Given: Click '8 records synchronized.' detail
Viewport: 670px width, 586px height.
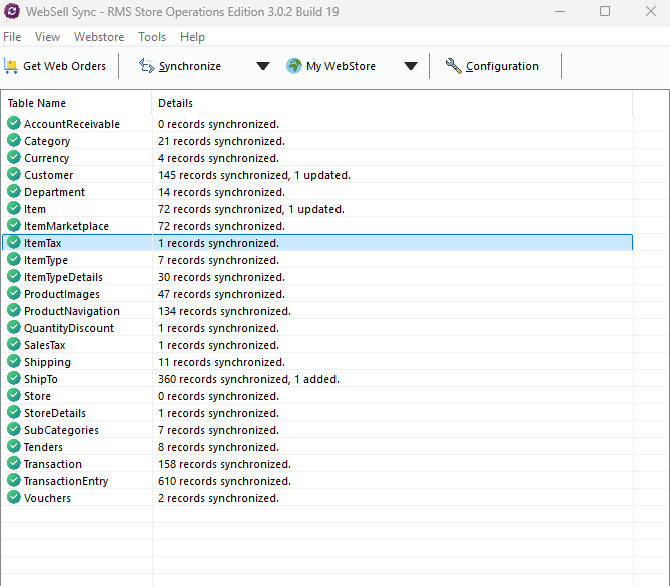Looking at the screenshot, I should coord(218,447).
